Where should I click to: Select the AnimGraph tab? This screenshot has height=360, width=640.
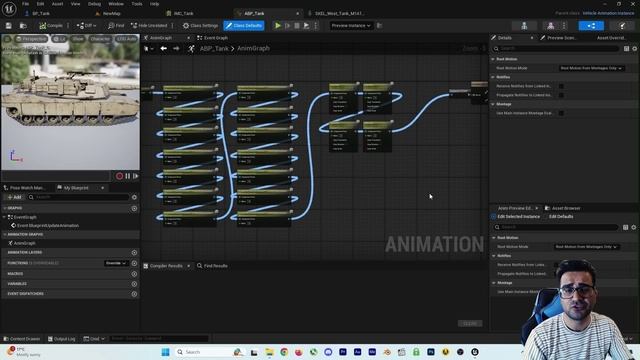pos(161,38)
